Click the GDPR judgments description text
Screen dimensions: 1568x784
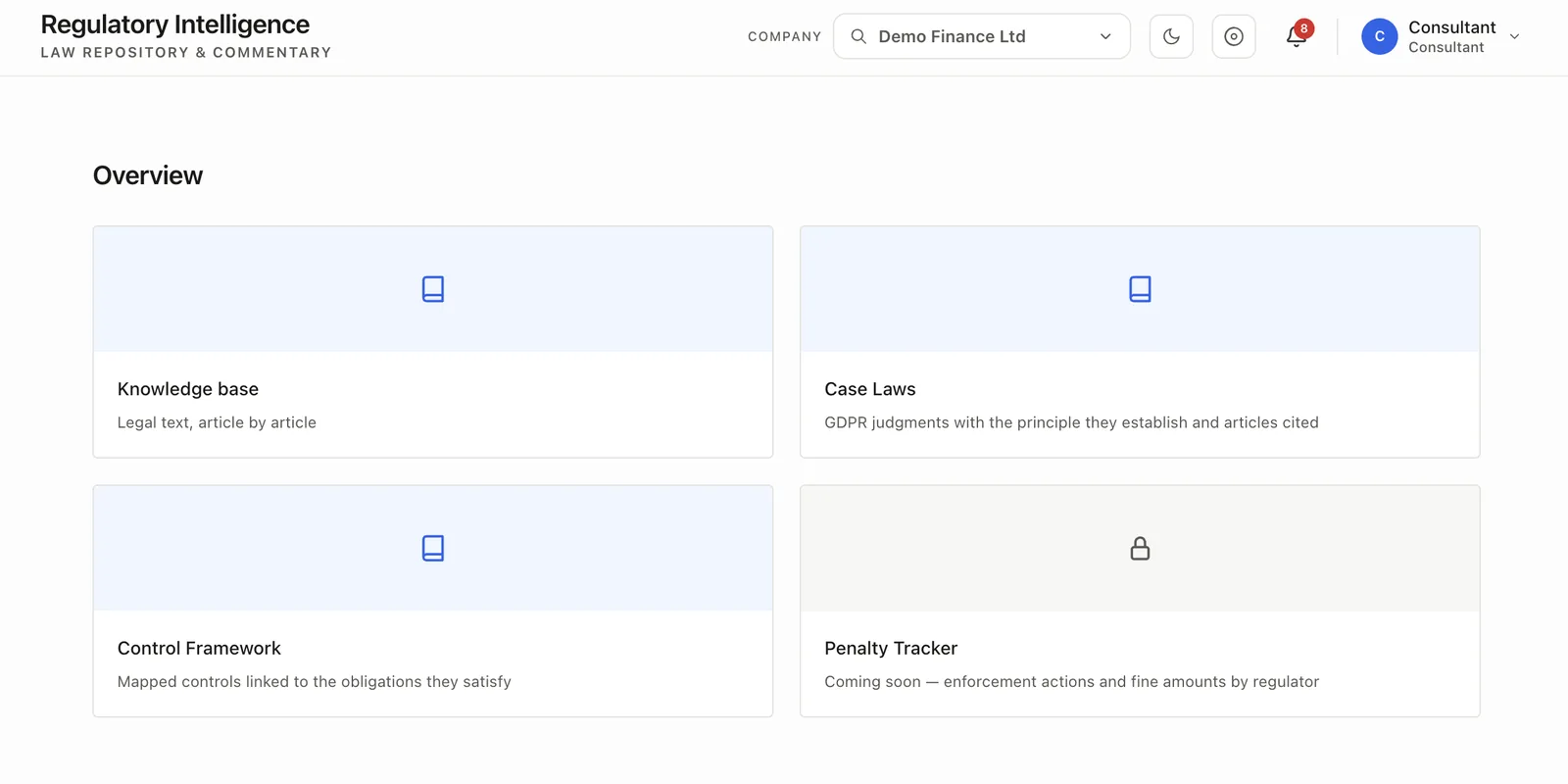tap(1071, 422)
